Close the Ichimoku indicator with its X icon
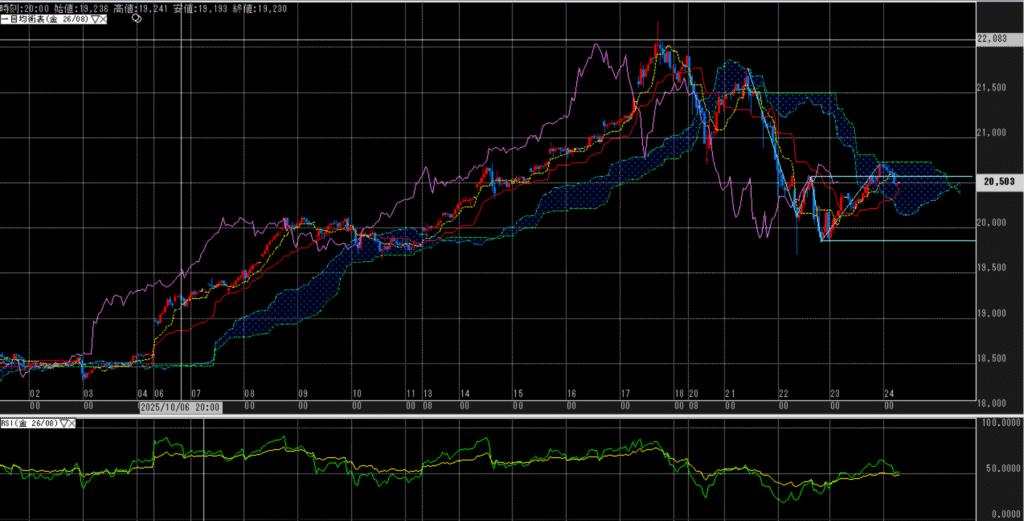 pos(104,19)
